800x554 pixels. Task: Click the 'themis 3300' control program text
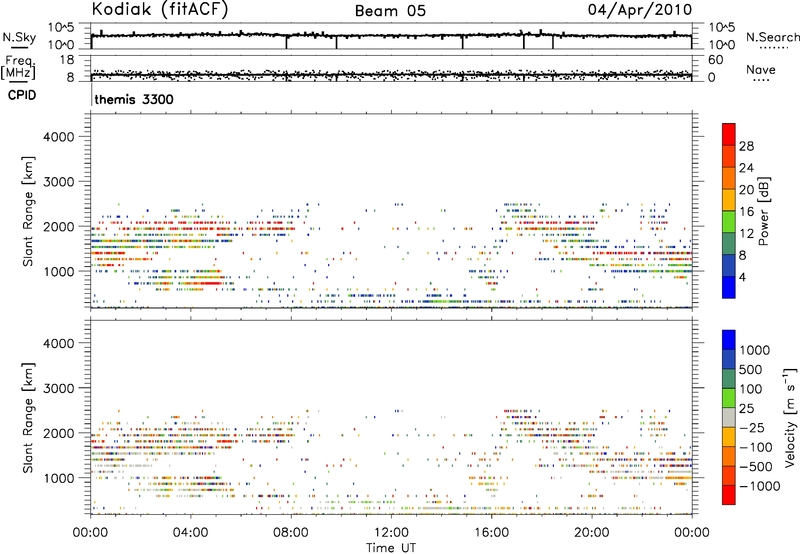(x=134, y=99)
